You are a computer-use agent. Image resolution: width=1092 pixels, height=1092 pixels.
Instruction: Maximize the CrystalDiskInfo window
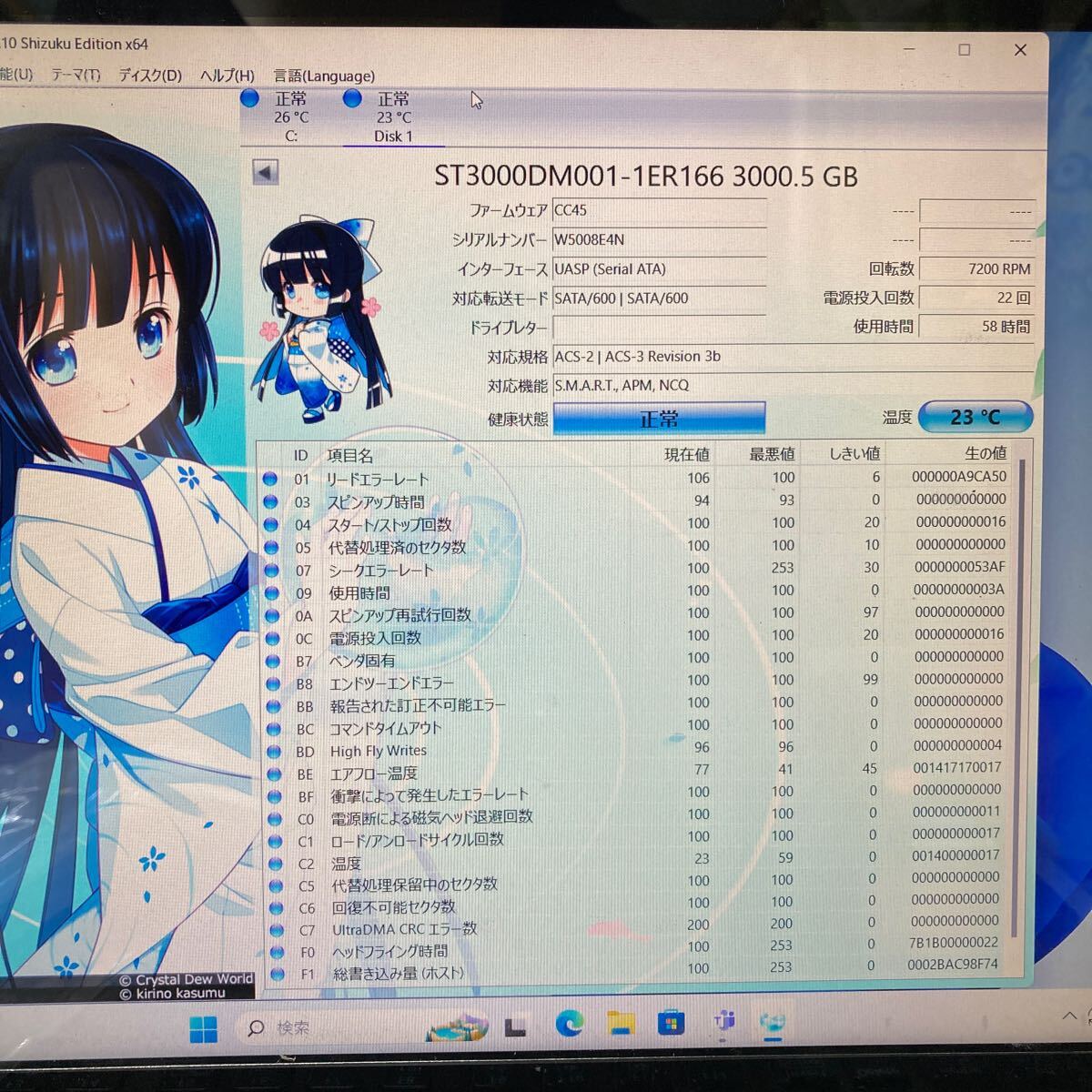(x=964, y=50)
